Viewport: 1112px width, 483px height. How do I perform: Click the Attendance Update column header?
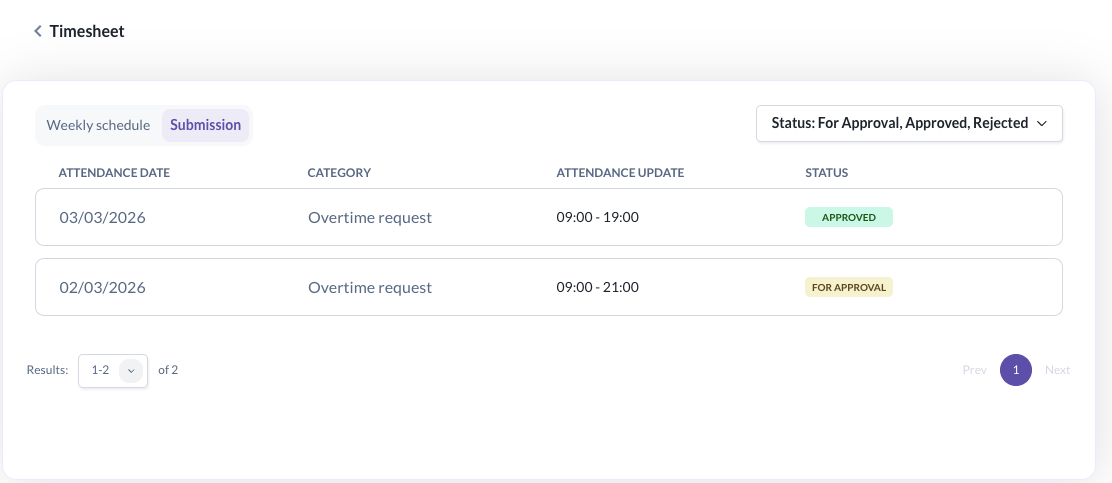pos(620,173)
